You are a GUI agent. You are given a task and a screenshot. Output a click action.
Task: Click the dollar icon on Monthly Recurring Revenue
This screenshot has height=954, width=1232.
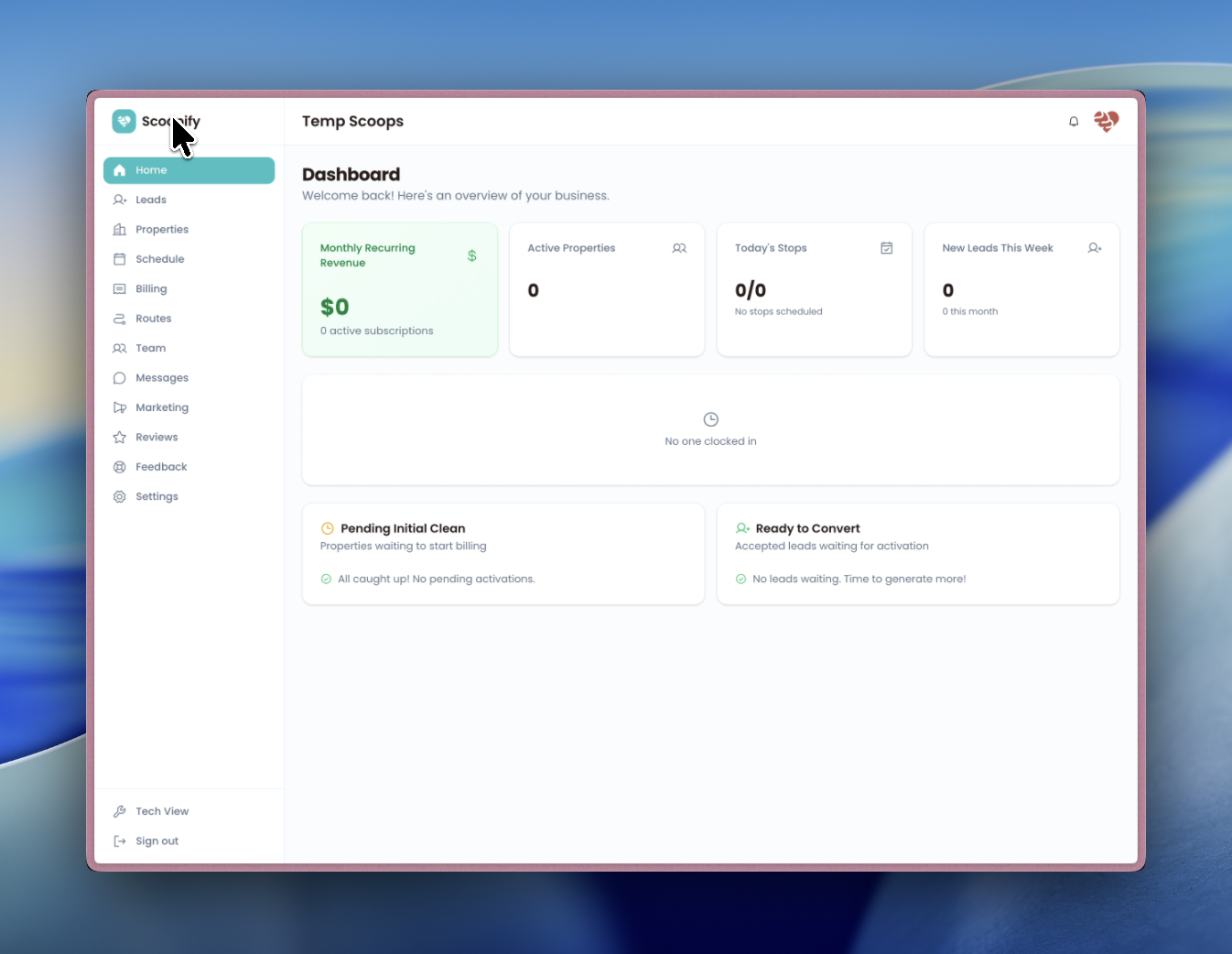[471, 255]
